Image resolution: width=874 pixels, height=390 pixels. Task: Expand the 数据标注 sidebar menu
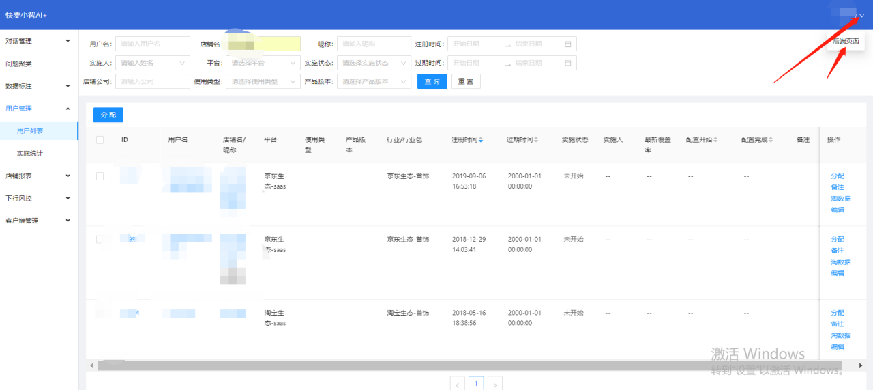click(x=38, y=86)
